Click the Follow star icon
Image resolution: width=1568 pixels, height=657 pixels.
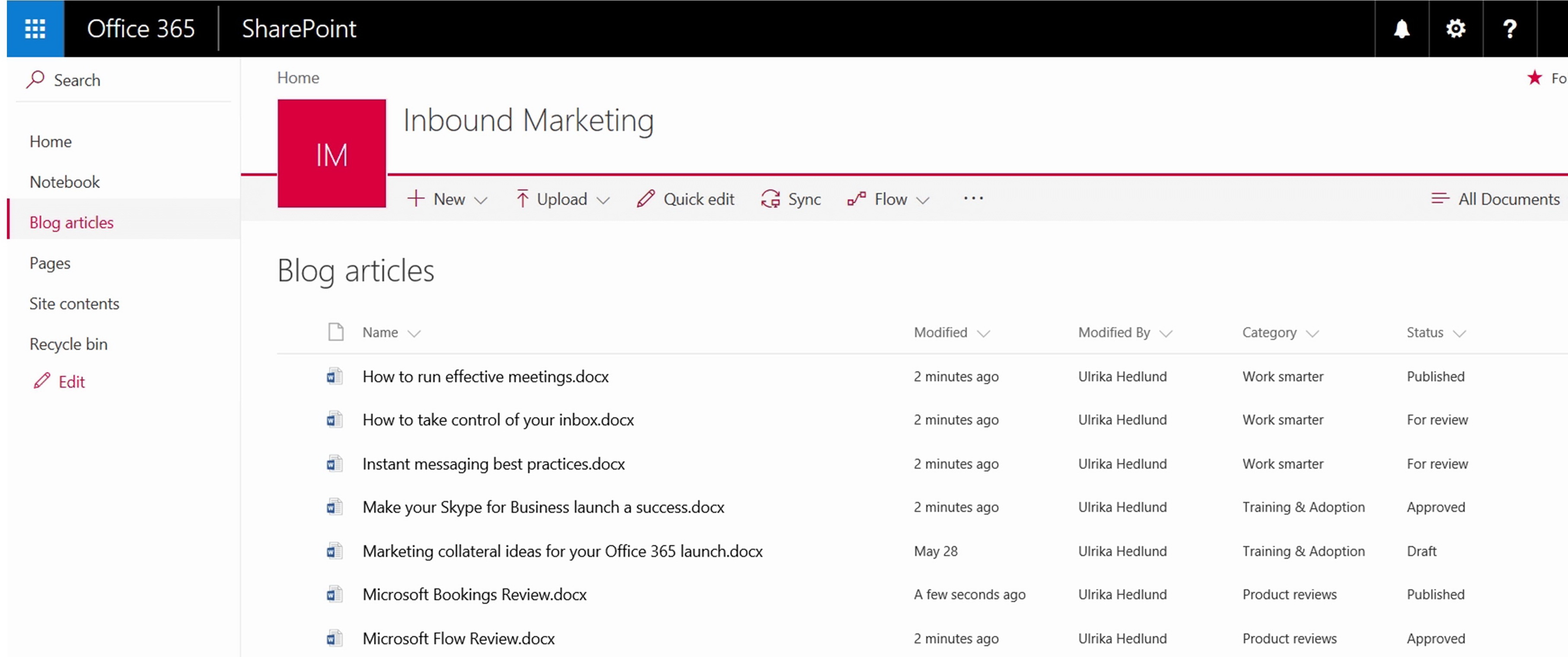[x=1535, y=78]
